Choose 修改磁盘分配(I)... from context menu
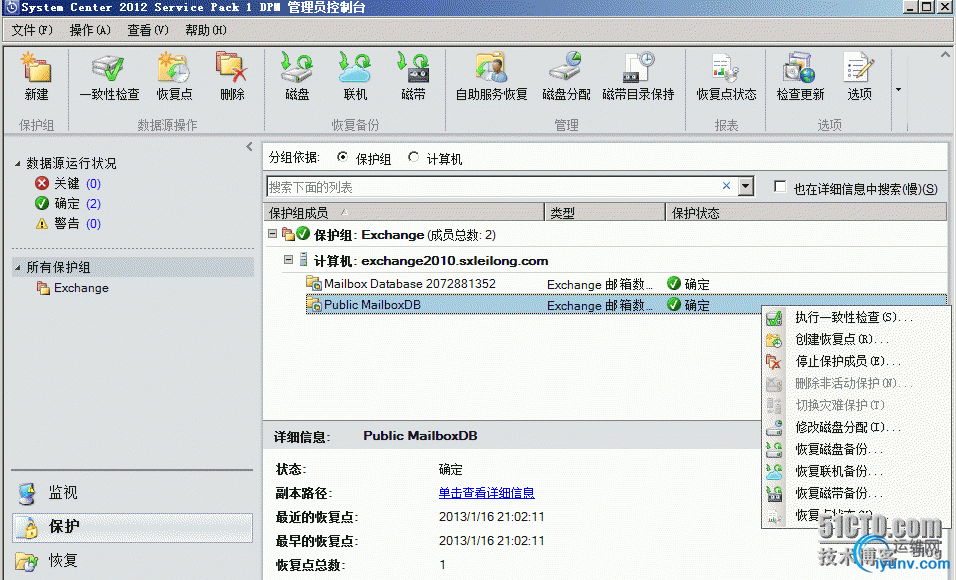 tap(855, 428)
